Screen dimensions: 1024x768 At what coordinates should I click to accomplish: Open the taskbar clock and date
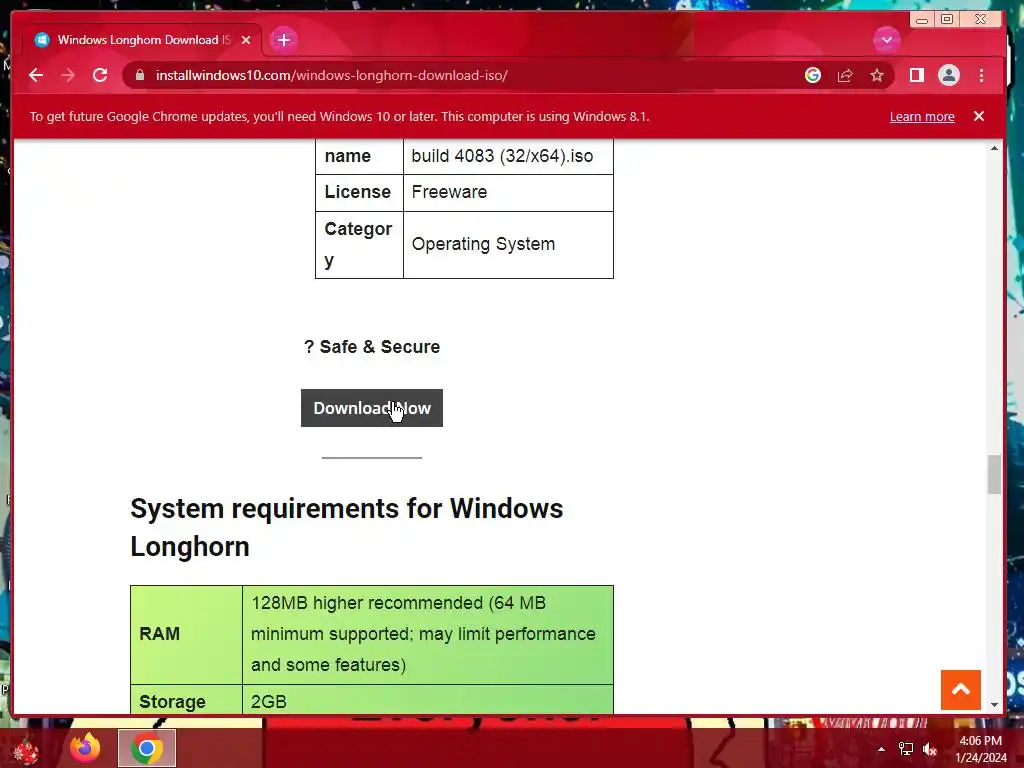980,749
